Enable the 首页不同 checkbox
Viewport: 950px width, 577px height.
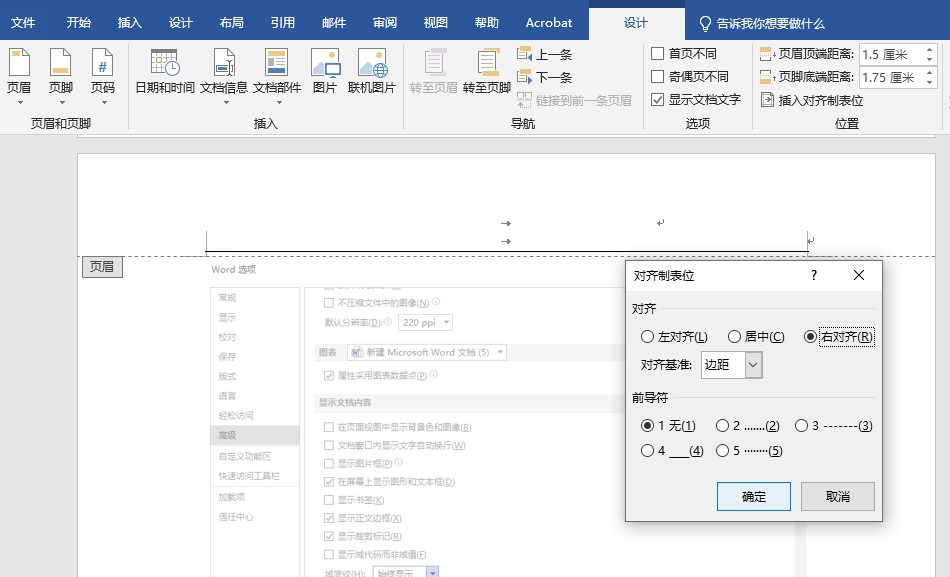[658, 54]
